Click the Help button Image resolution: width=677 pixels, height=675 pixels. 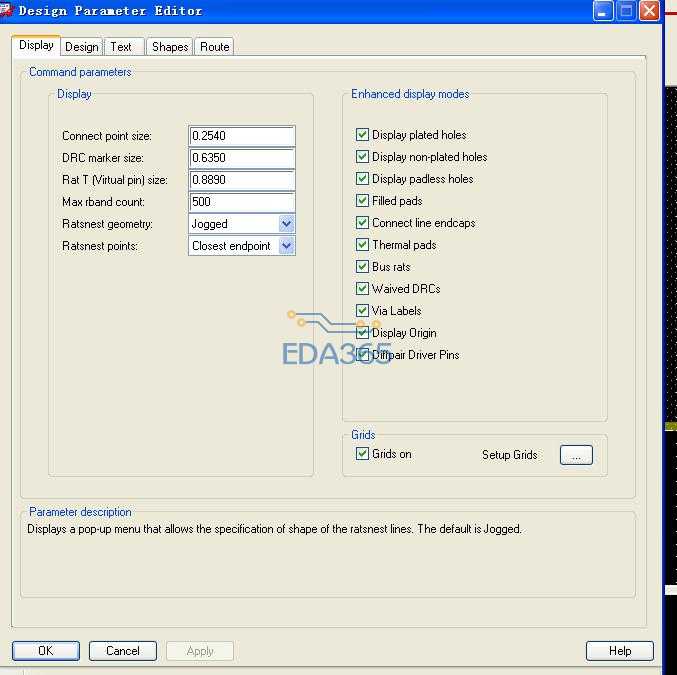click(620, 651)
